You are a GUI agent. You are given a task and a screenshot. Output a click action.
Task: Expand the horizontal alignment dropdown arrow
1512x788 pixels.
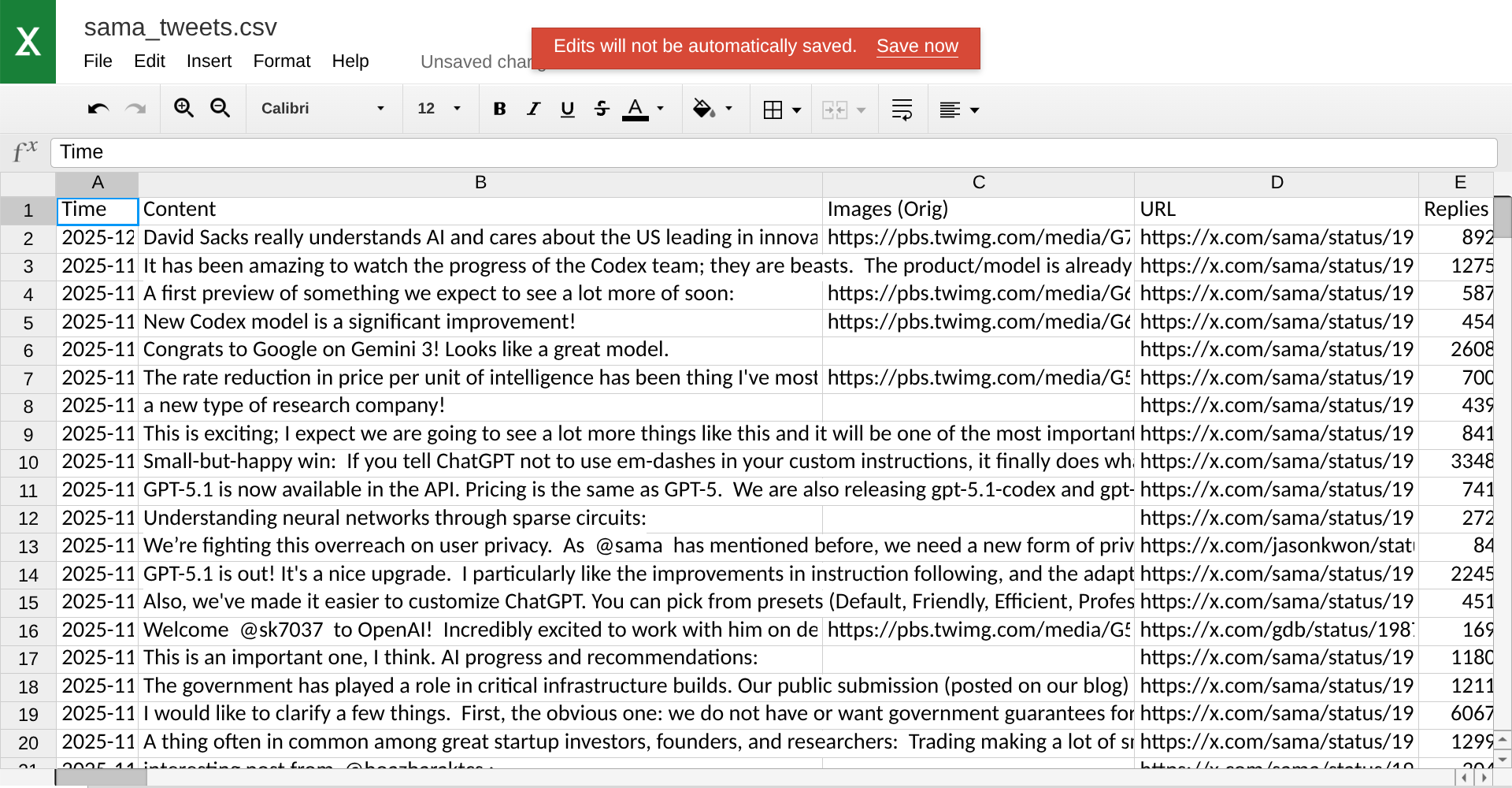pos(975,110)
